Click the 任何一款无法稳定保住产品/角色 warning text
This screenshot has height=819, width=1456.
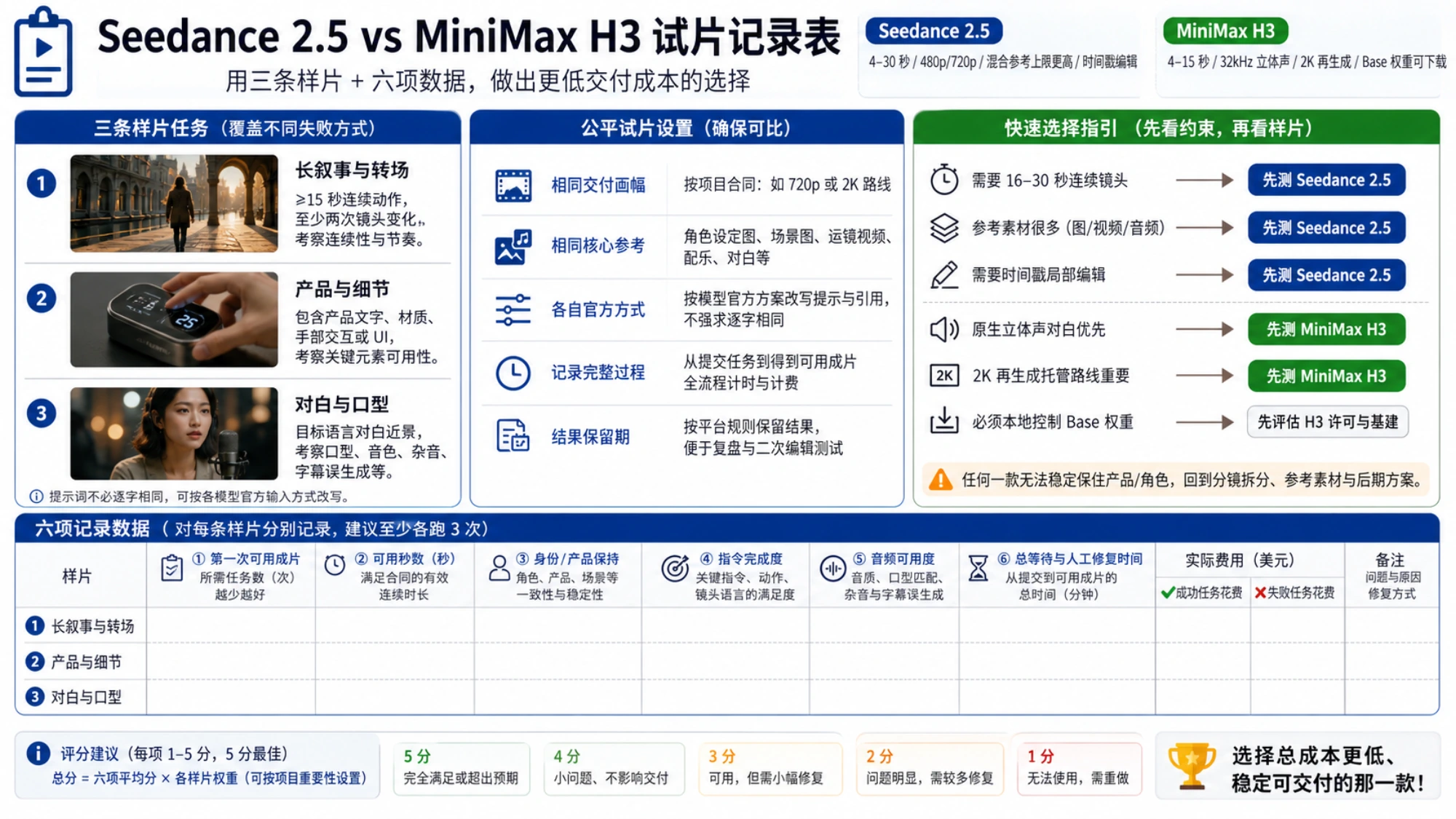click(1192, 480)
